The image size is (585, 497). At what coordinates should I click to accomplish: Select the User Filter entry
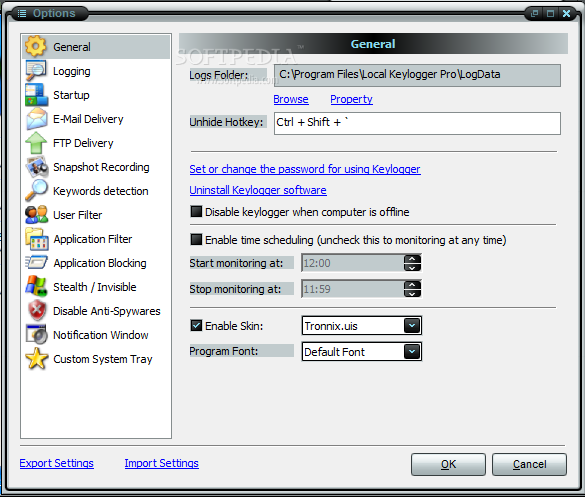pyautogui.click(x=96, y=215)
